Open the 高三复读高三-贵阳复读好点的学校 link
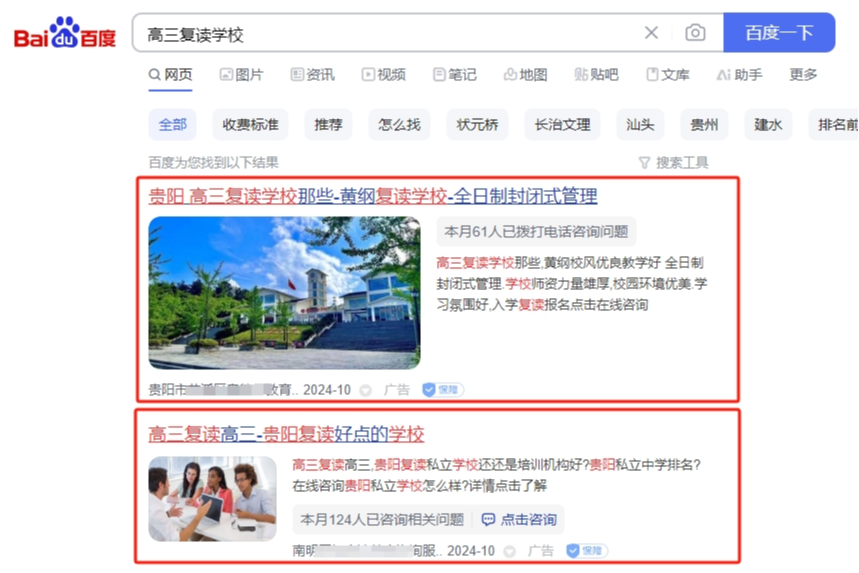859x573 pixels. 286,434
